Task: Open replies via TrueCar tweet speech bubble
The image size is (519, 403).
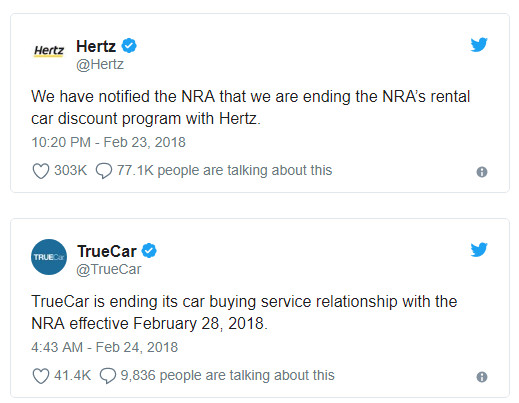Action: point(108,376)
